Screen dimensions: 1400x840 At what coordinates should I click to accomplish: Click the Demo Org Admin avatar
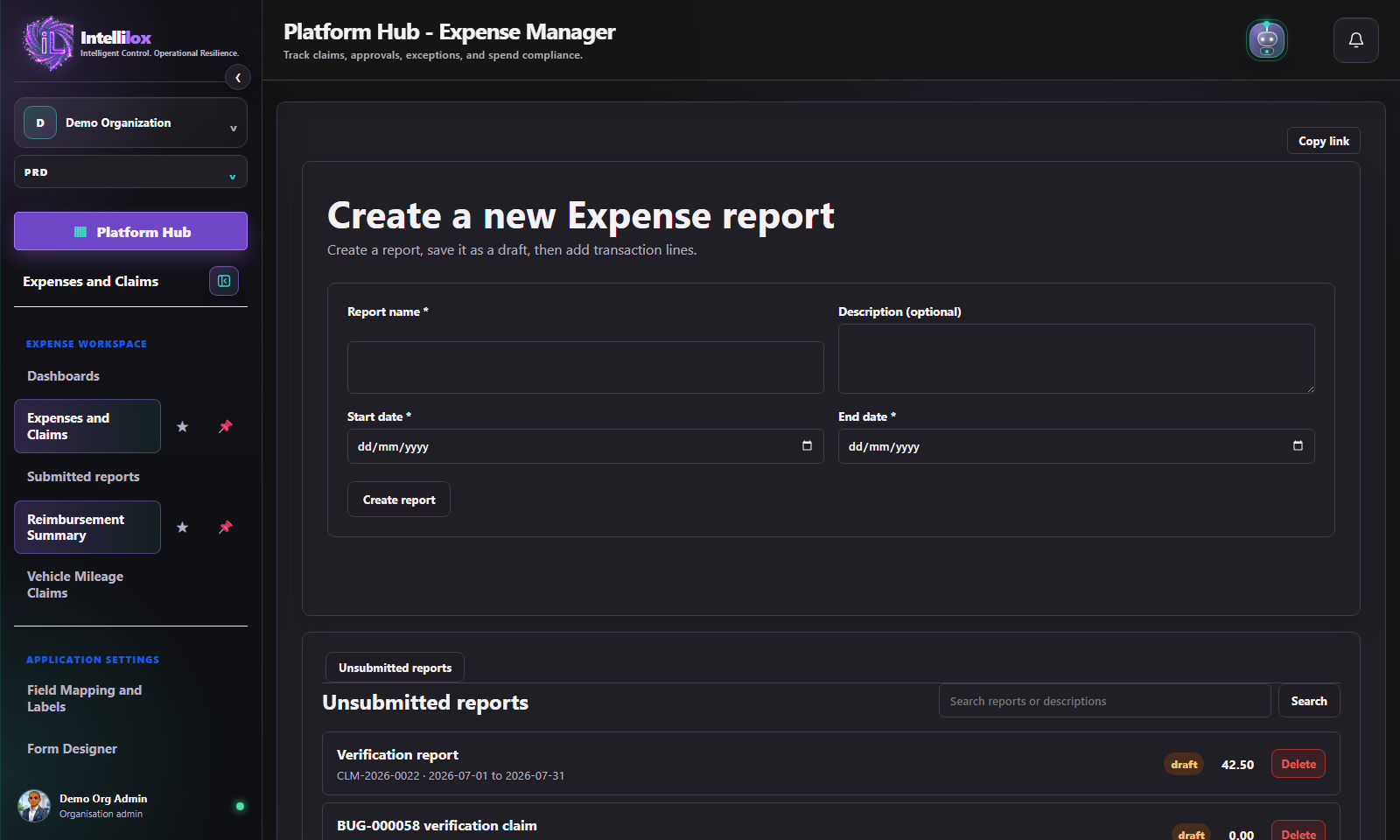click(34, 806)
